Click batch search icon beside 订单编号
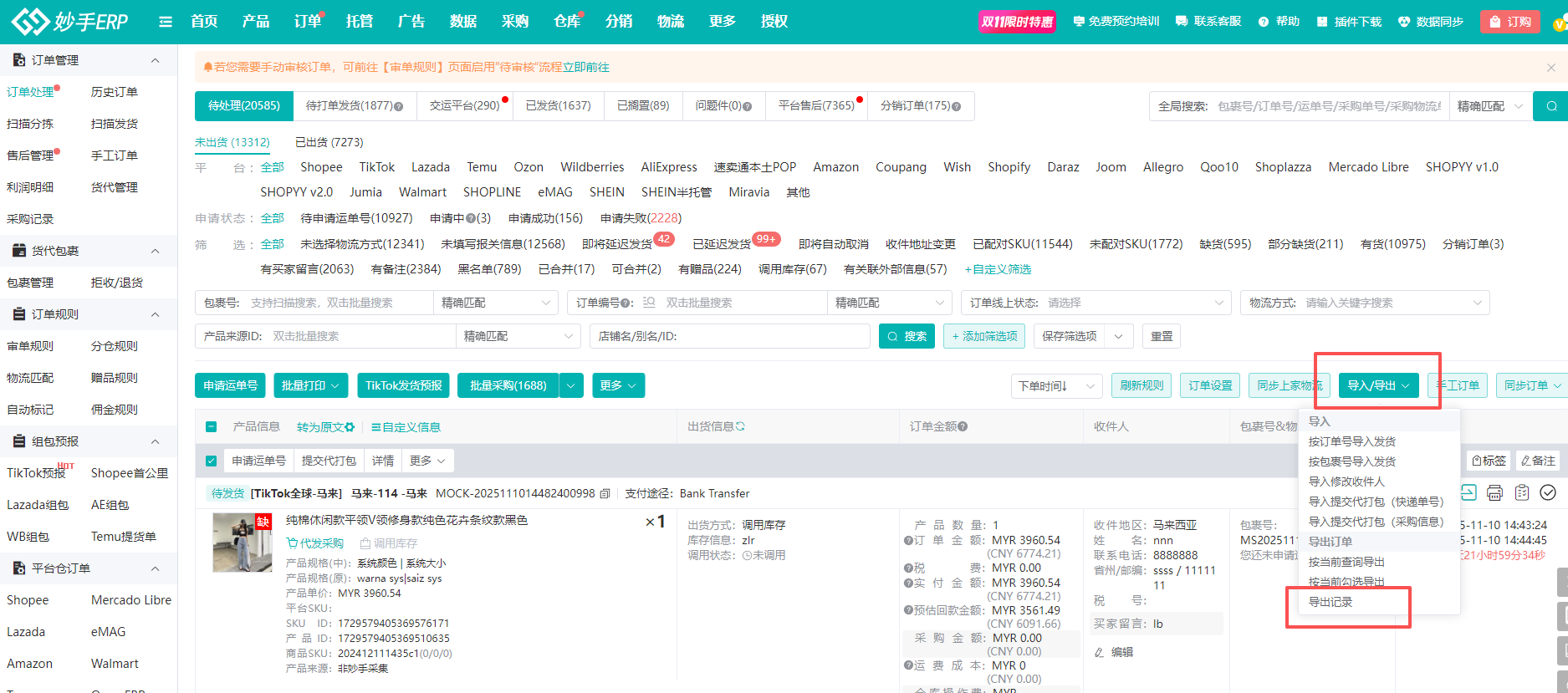This screenshot has height=693, width=1568. [x=649, y=303]
